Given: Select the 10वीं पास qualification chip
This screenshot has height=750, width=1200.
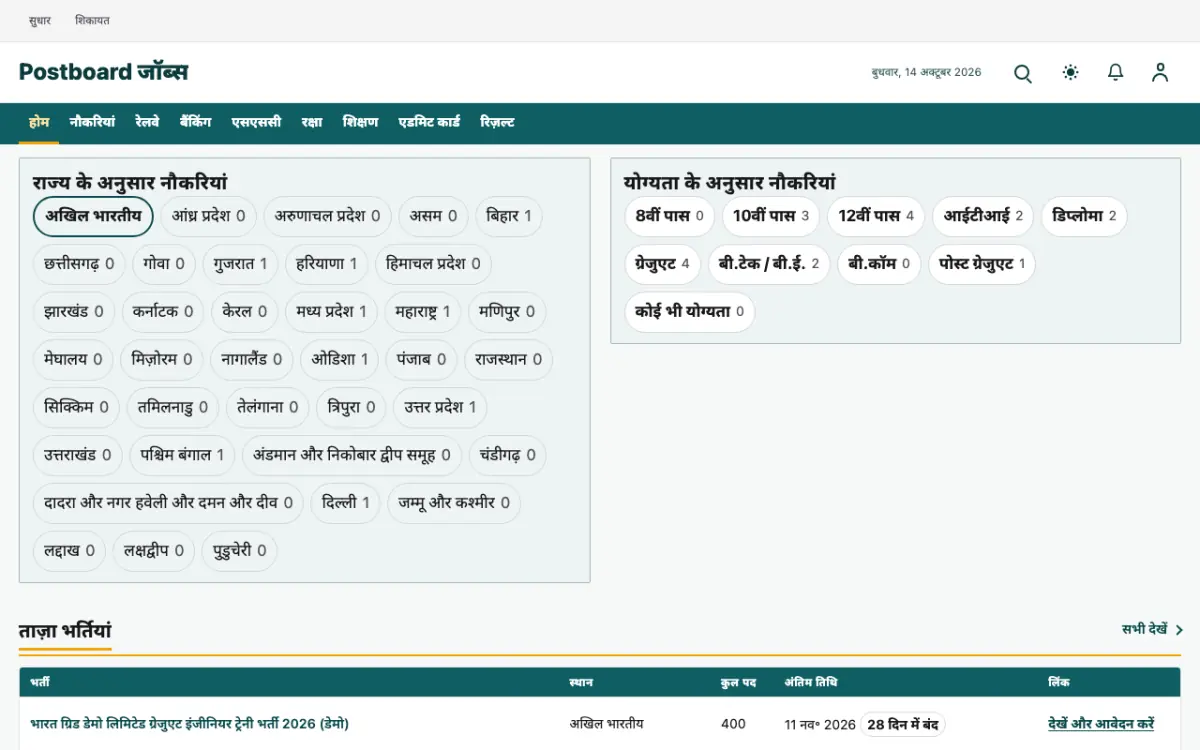Looking at the screenshot, I should click(770, 216).
